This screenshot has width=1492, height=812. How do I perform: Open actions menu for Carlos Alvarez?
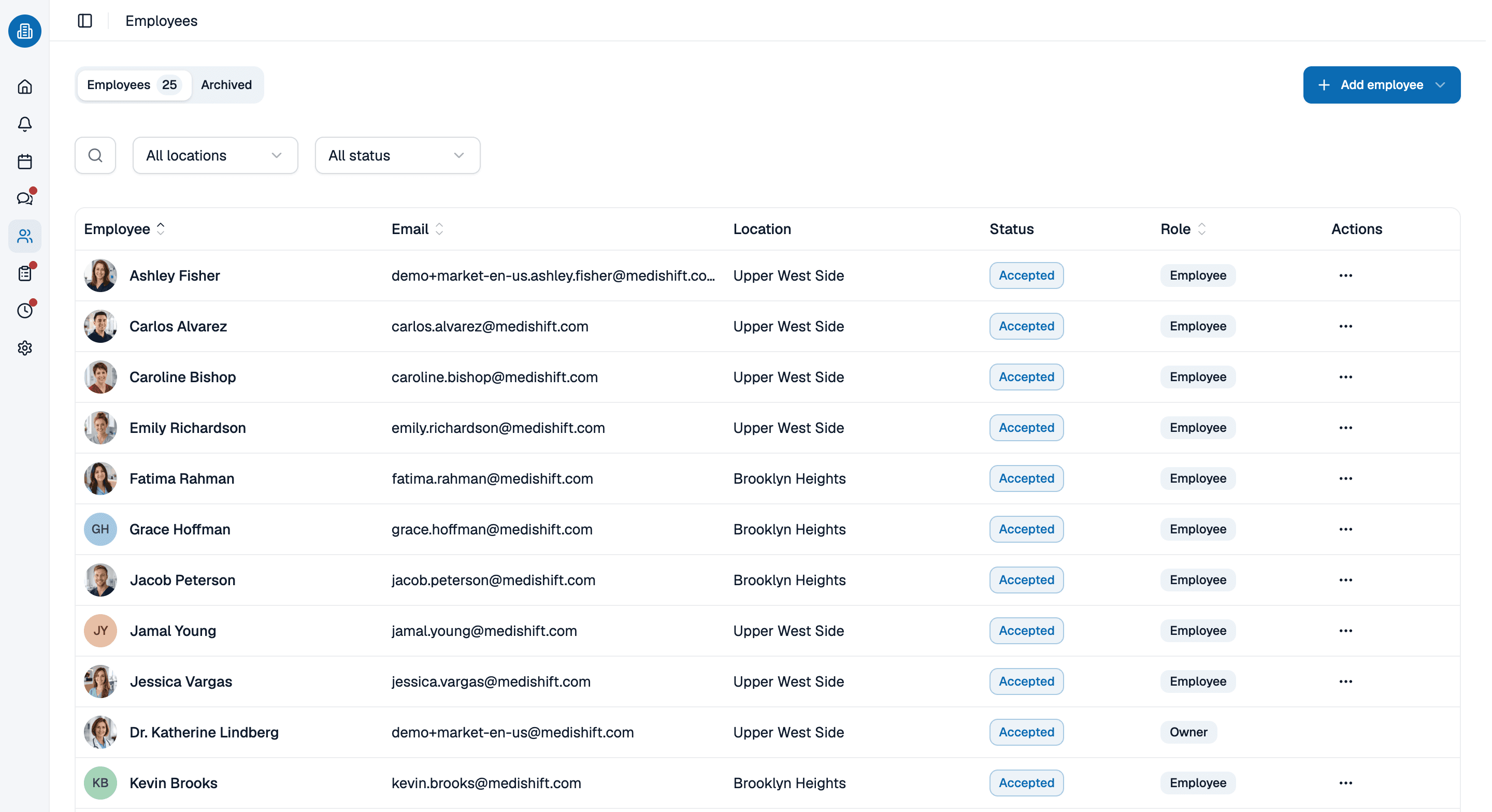1345,327
